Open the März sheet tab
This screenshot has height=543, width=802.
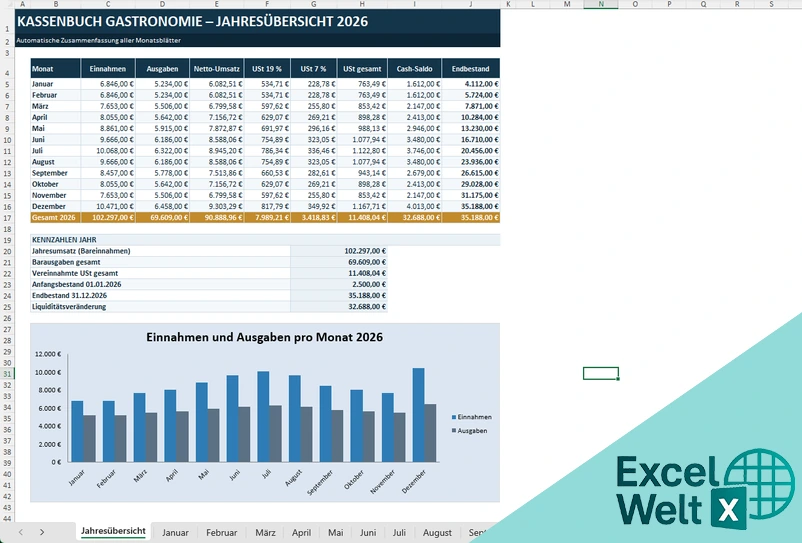pos(265,532)
